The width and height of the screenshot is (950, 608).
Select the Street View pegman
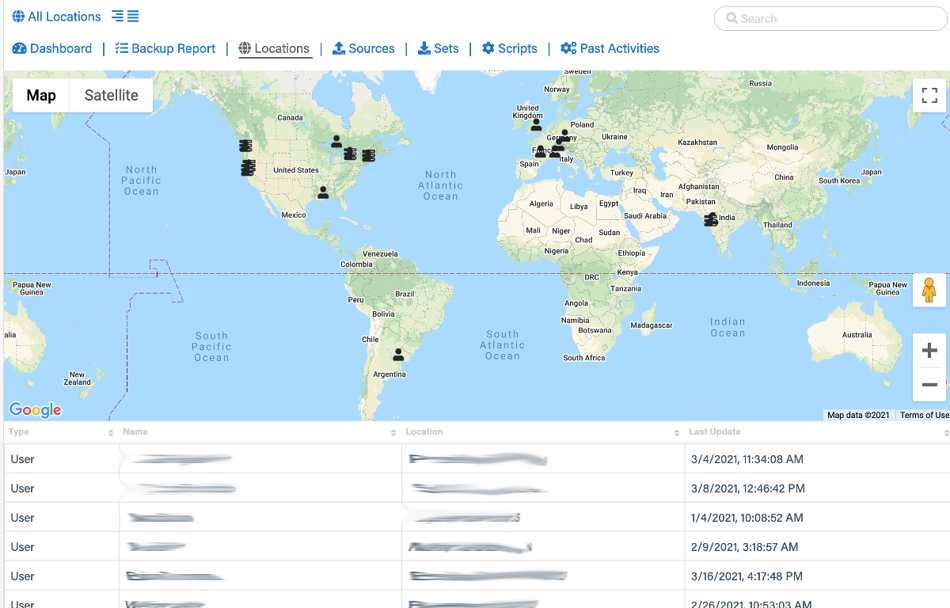click(929, 290)
